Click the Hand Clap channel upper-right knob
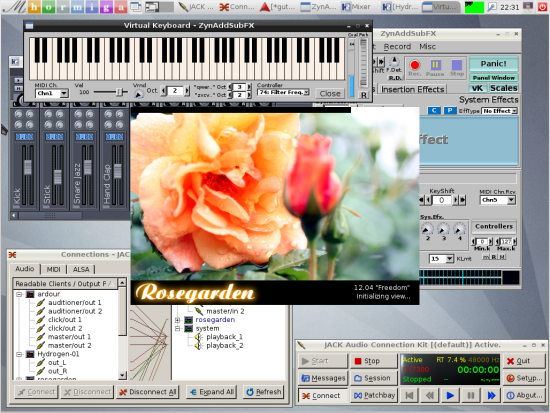Viewport: 550px width, 413px height. tap(120, 114)
